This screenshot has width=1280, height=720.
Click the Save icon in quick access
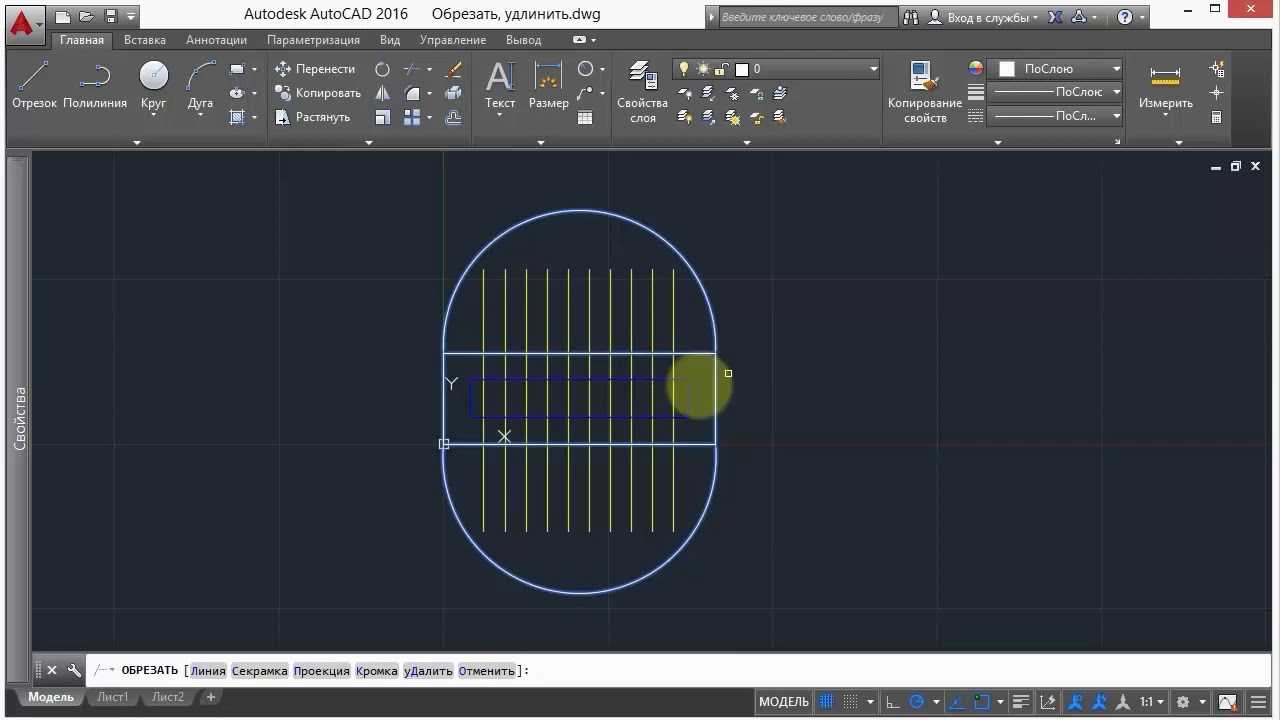[x=110, y=16]
